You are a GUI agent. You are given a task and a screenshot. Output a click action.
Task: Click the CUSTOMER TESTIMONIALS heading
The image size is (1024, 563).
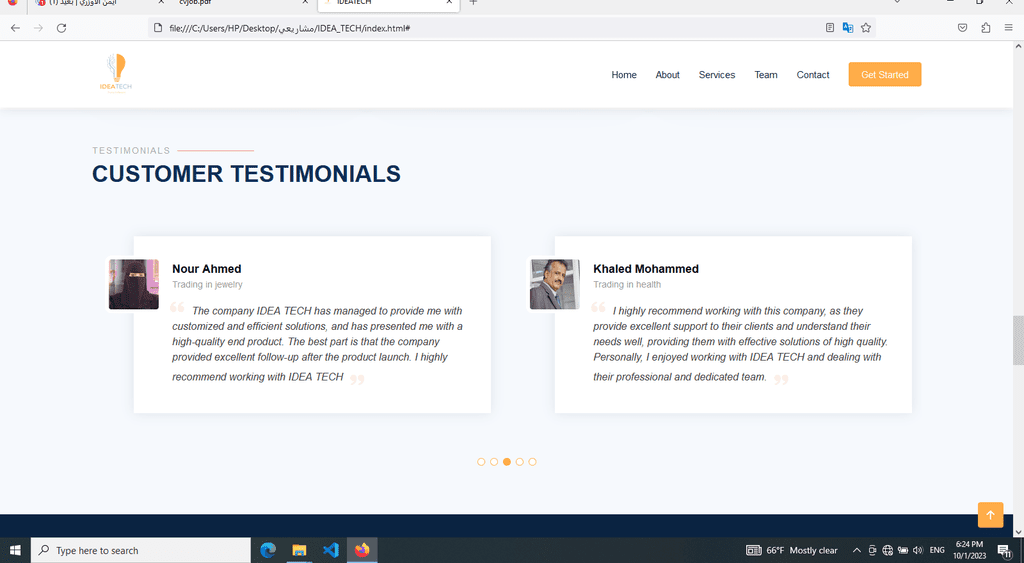246,174
